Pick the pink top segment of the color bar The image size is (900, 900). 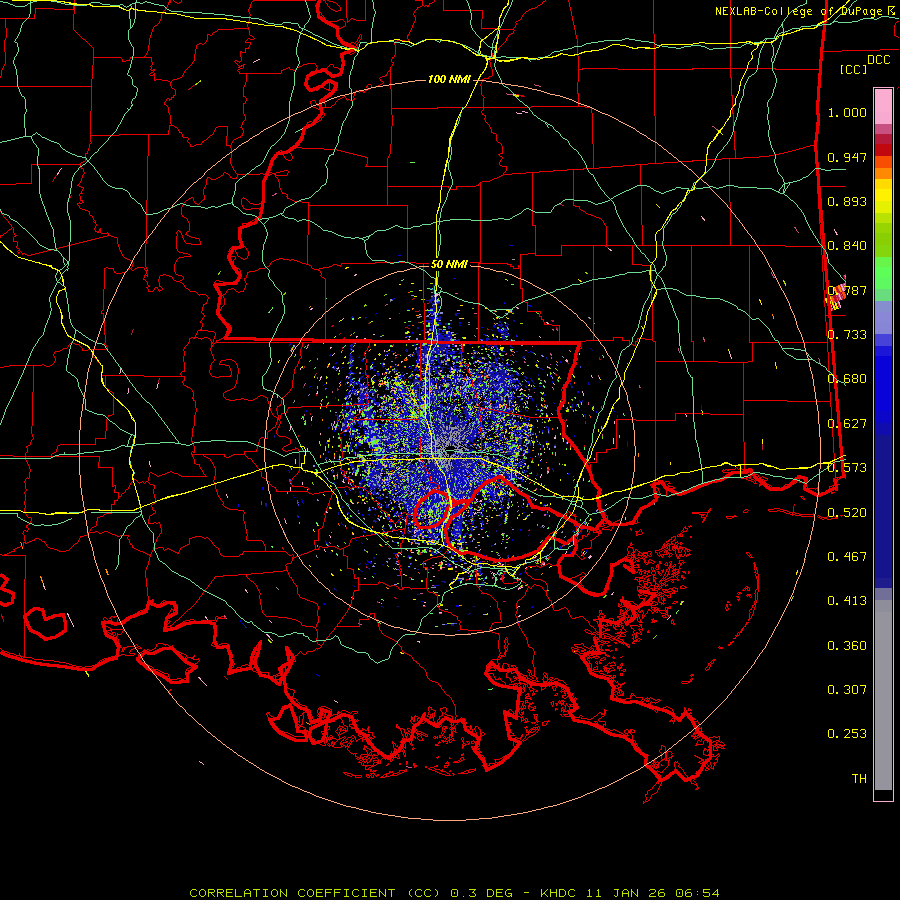(x=883, y=106)
